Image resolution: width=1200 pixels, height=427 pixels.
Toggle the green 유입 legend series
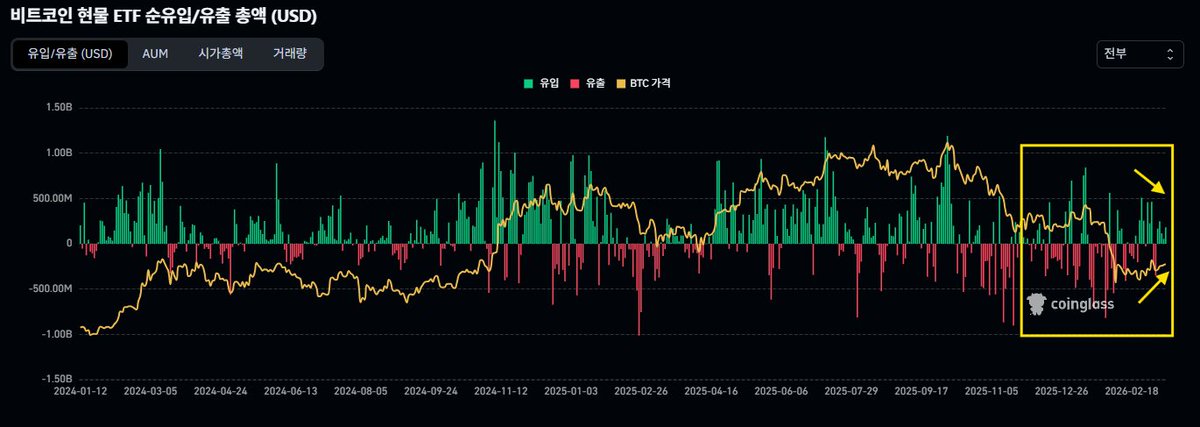click(x=541, y=84)
